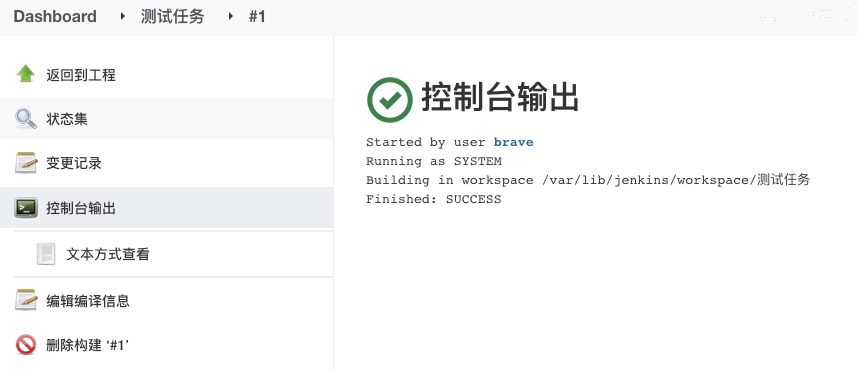
Task: Click the document icon beside 文本方式查看
Action: coord(46,254)
